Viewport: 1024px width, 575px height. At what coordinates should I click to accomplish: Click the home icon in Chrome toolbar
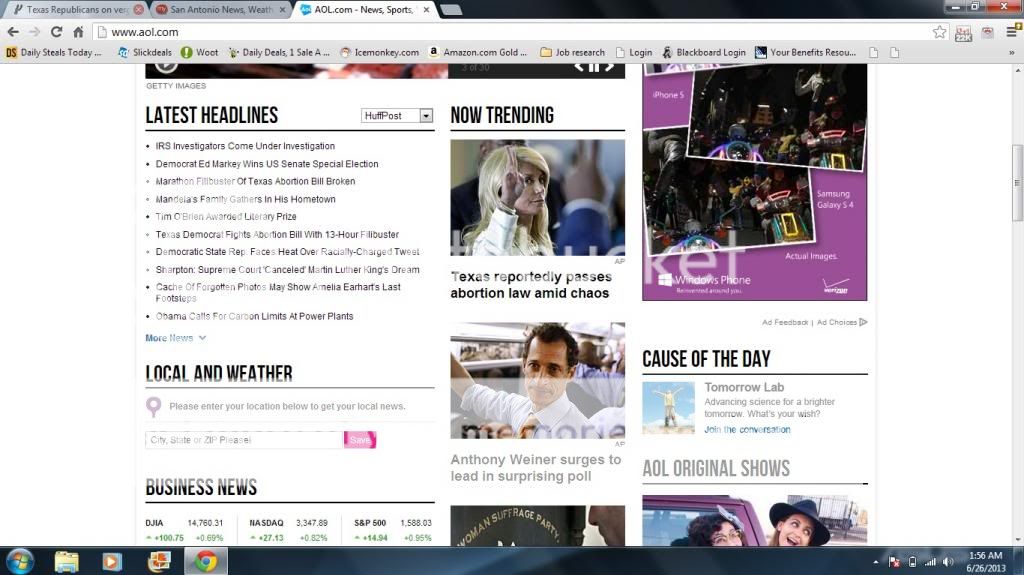(x=78, y=32)
